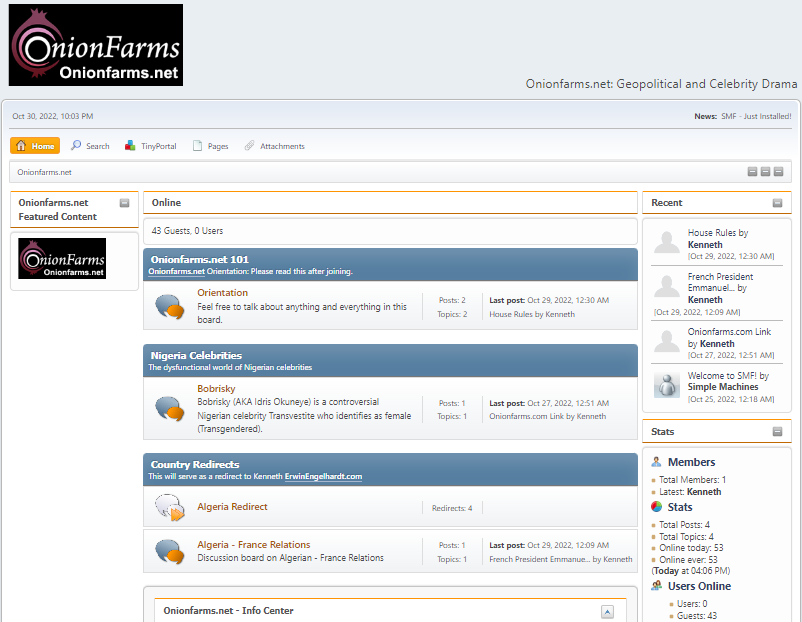This screenshot has height=622, width=802.
Task: Go to the Home menu tab
Action: tap(35, 146)
